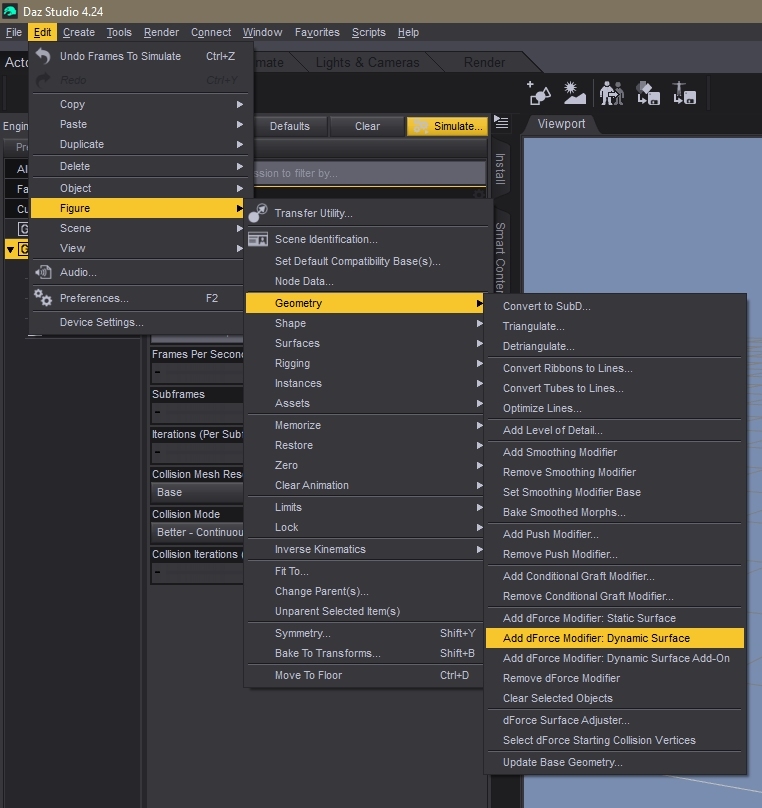Select Fit To... menu item
The image size is (762, 808).
pos(365,571)
